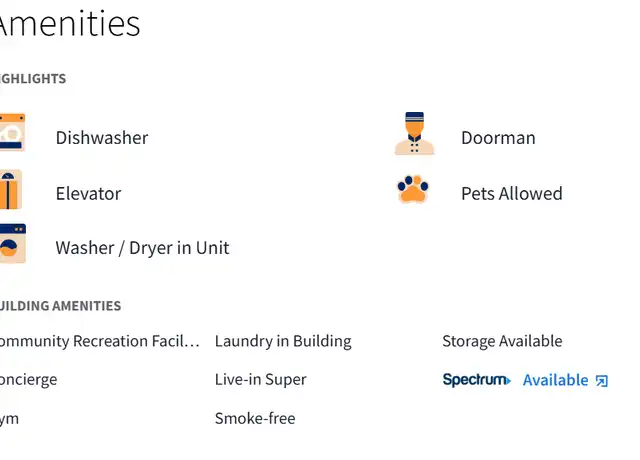Click the Pets Allowed text
Screen dimensions: 640x460
click(511, 193)
